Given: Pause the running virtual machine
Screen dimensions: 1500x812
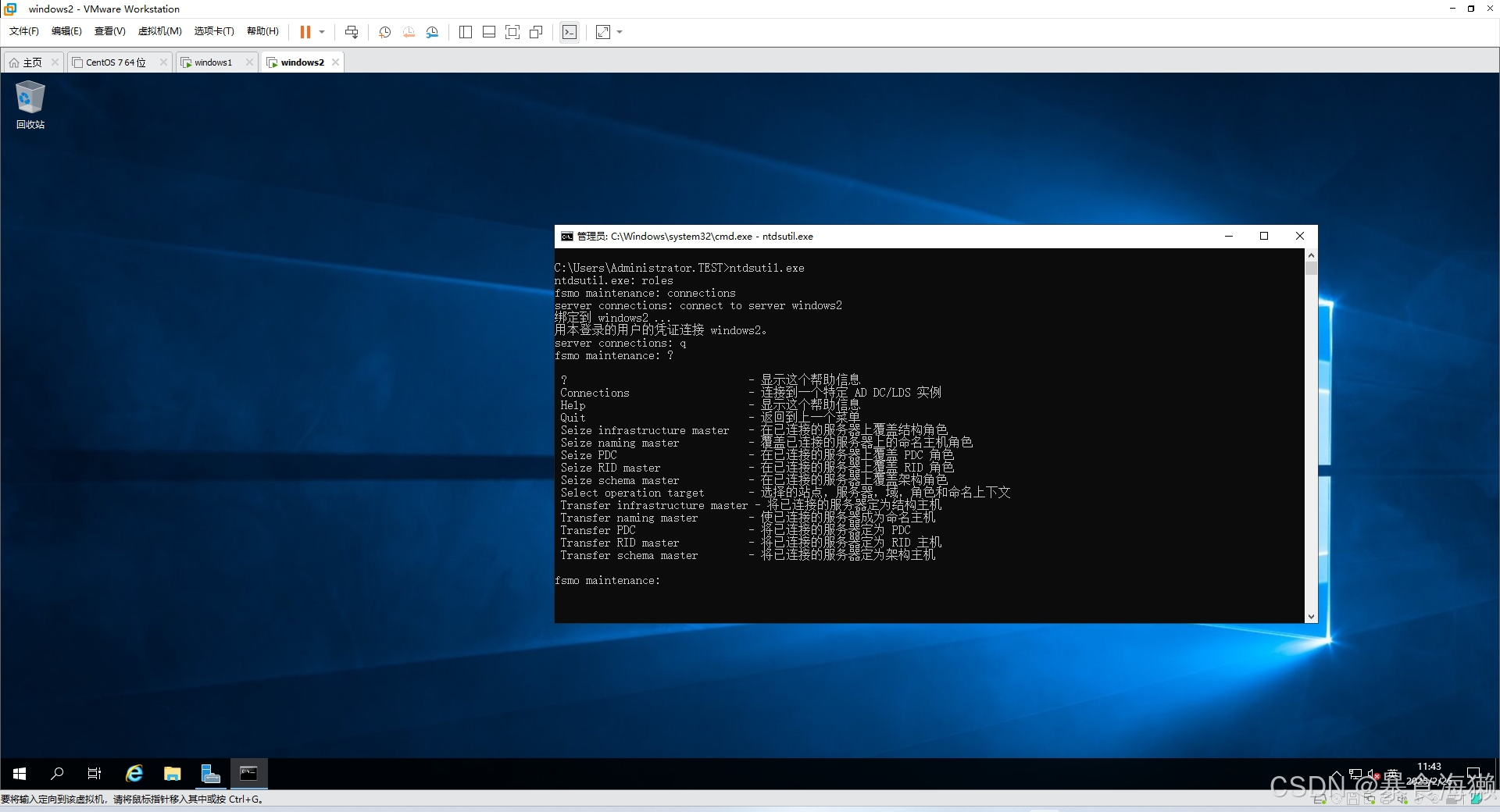Looking at the screenshot, I should click(305, 32).
